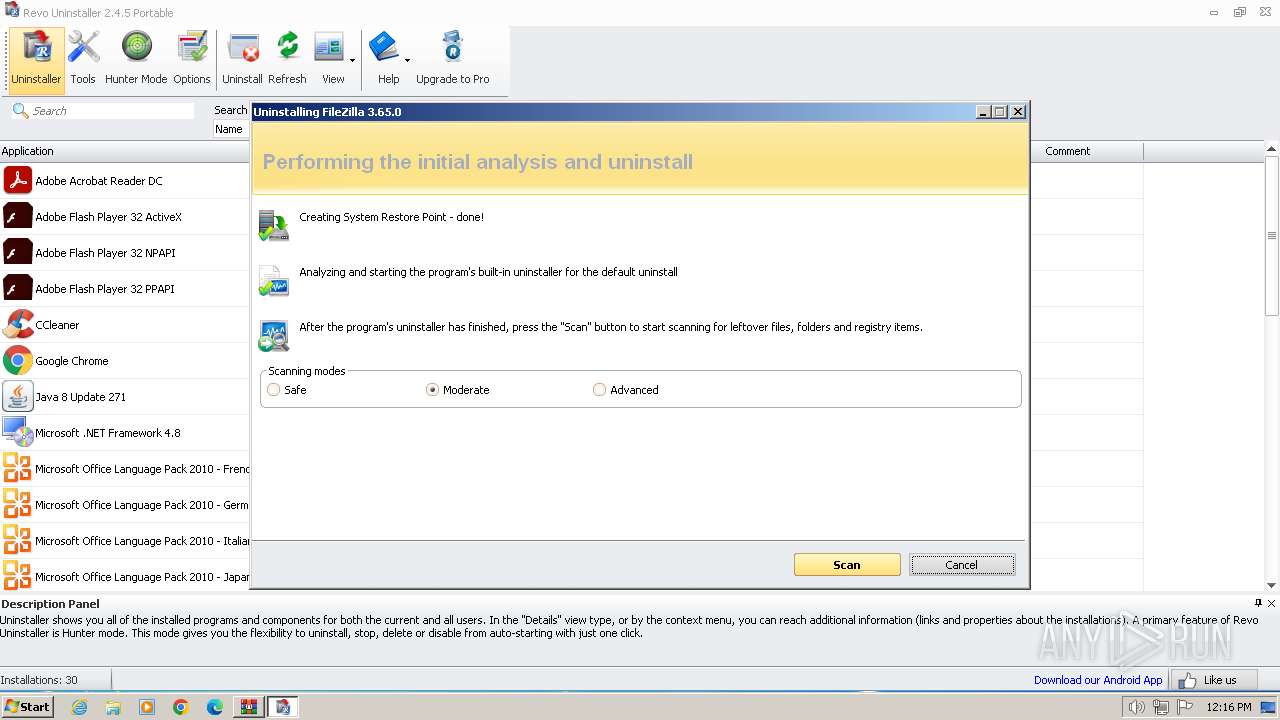This screenshot has height=720, width=1280.
Task: Expand the View dropdown arrow
Action: point(352,61)
